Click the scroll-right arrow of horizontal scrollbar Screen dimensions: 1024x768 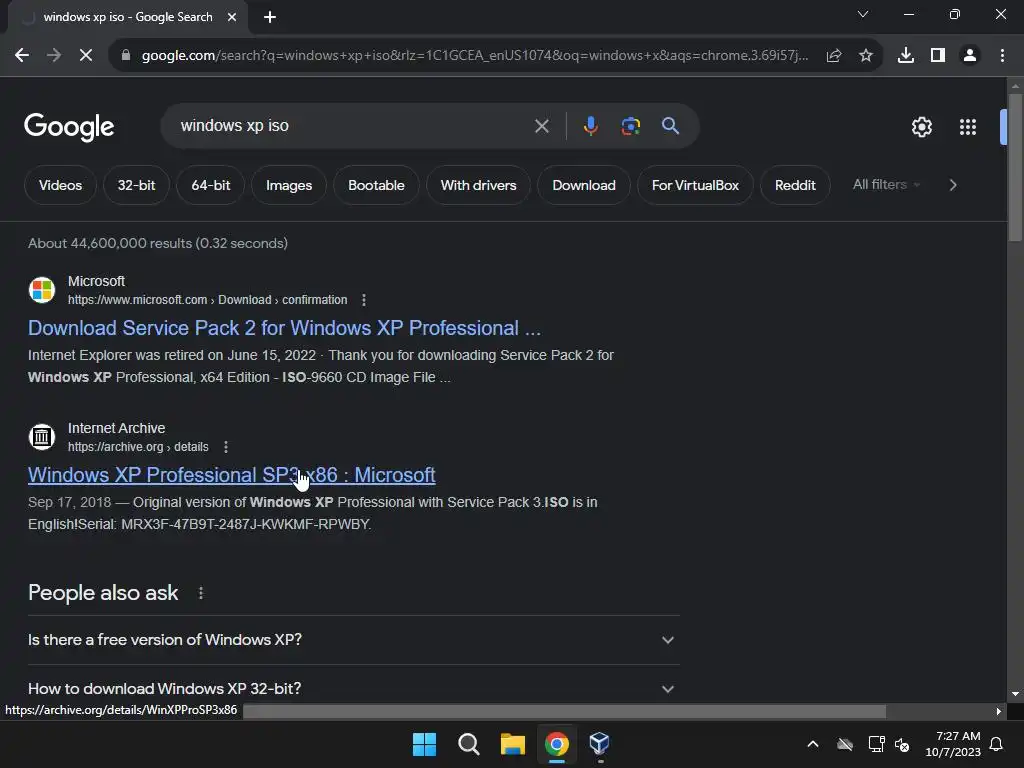999,711
